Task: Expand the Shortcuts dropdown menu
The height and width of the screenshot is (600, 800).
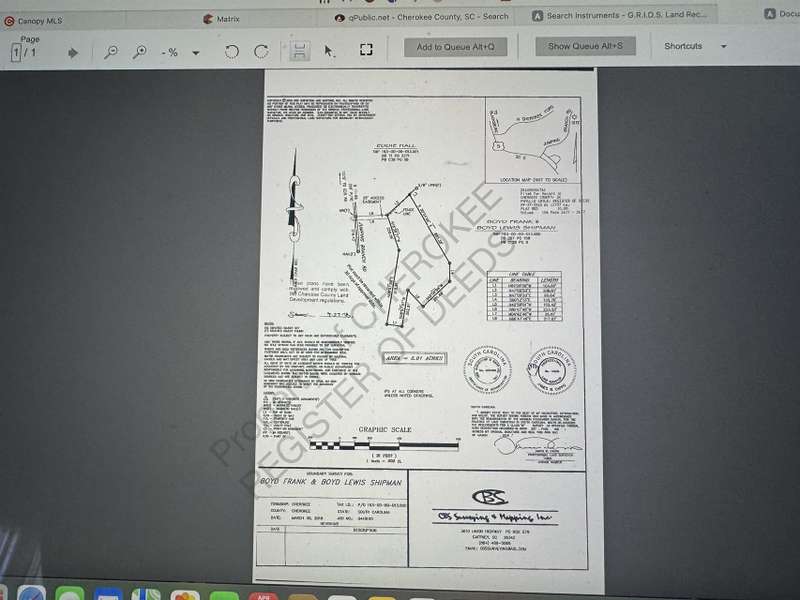Action: (723, 47)
